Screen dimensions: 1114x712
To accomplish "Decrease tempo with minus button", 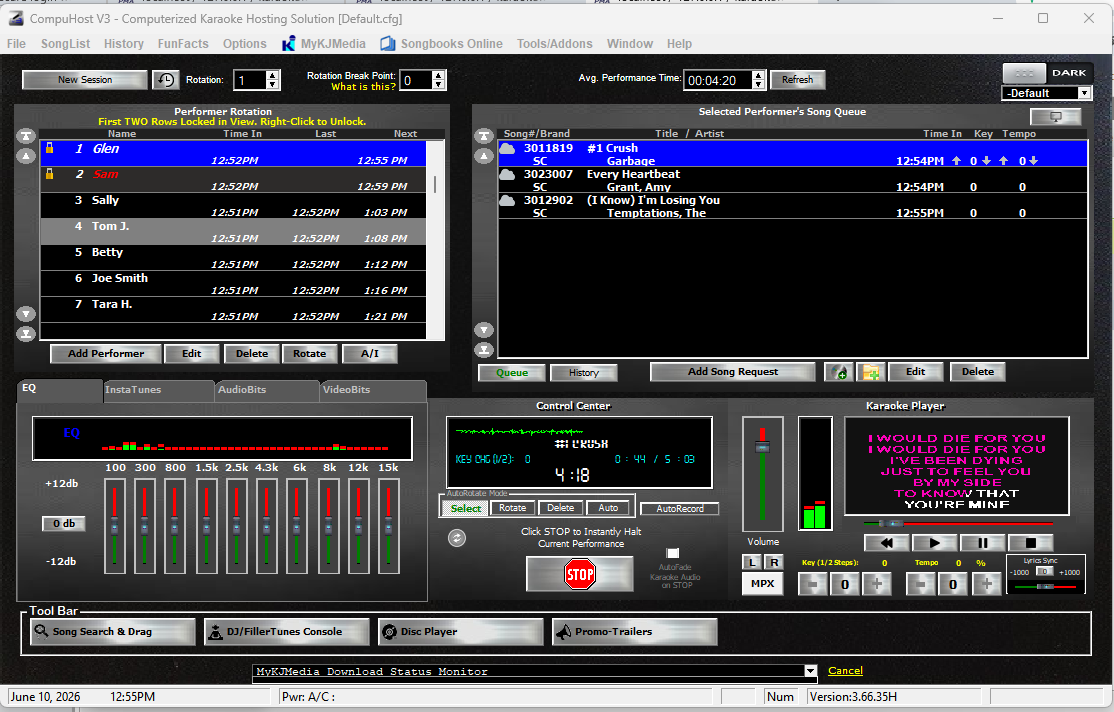I will [x=921, y=584].
